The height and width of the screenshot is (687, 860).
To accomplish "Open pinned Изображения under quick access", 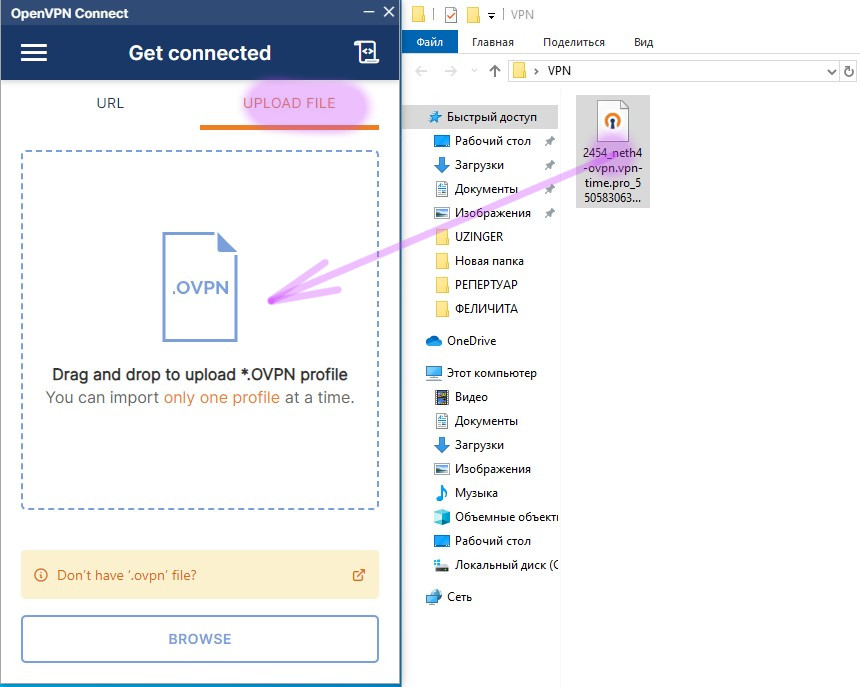I will click(x=493, y=213).
